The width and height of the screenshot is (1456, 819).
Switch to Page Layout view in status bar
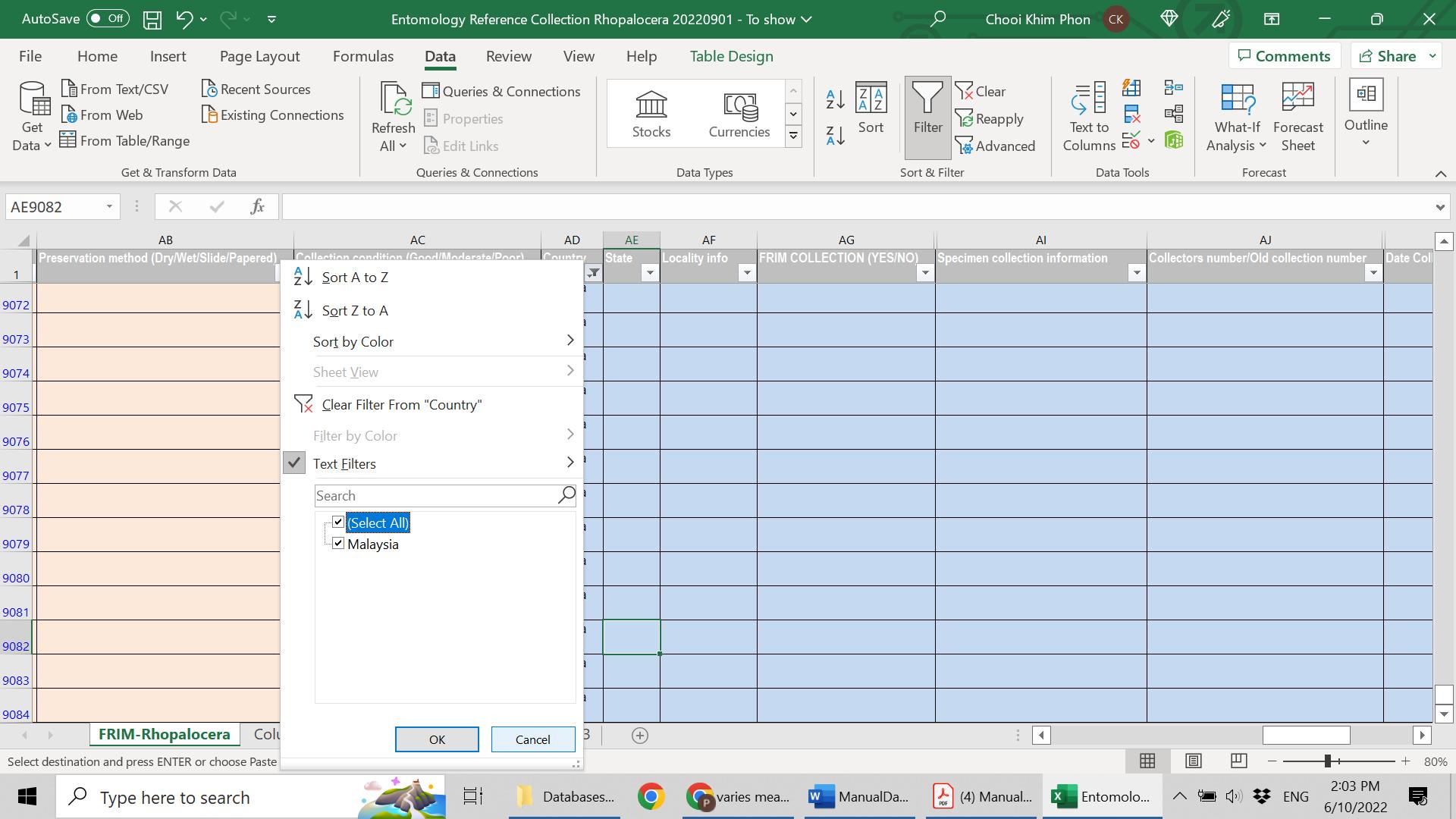(x=1193, y=761)
